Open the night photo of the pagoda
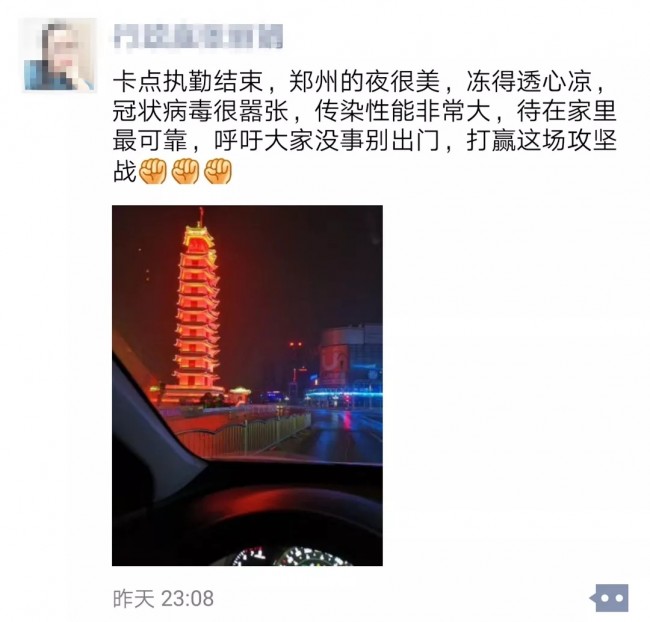The width and height of the screenshot is (650, 622). click(x=247, y=386)
